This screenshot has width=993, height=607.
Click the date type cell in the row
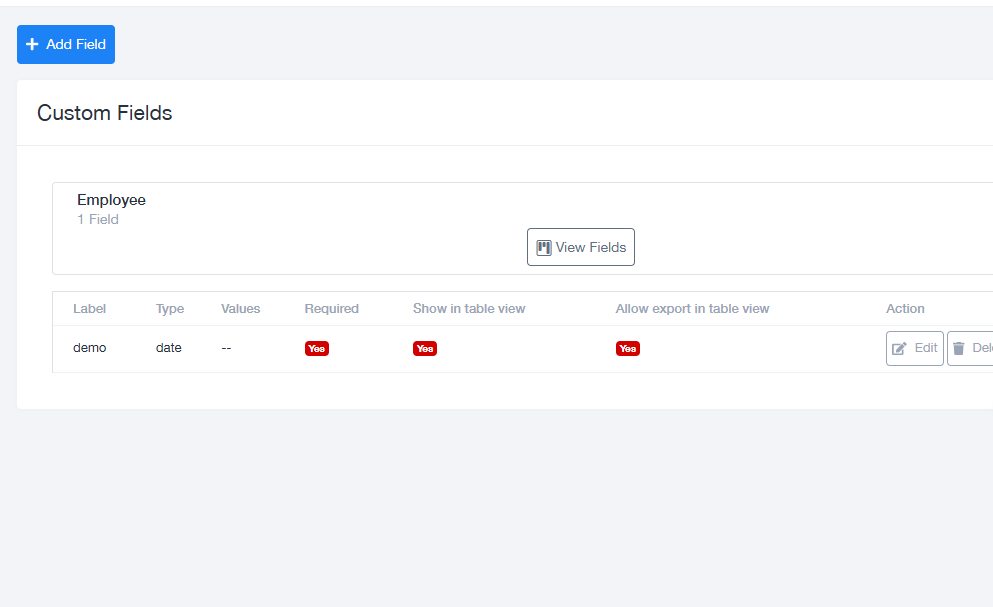pos(169,348)
